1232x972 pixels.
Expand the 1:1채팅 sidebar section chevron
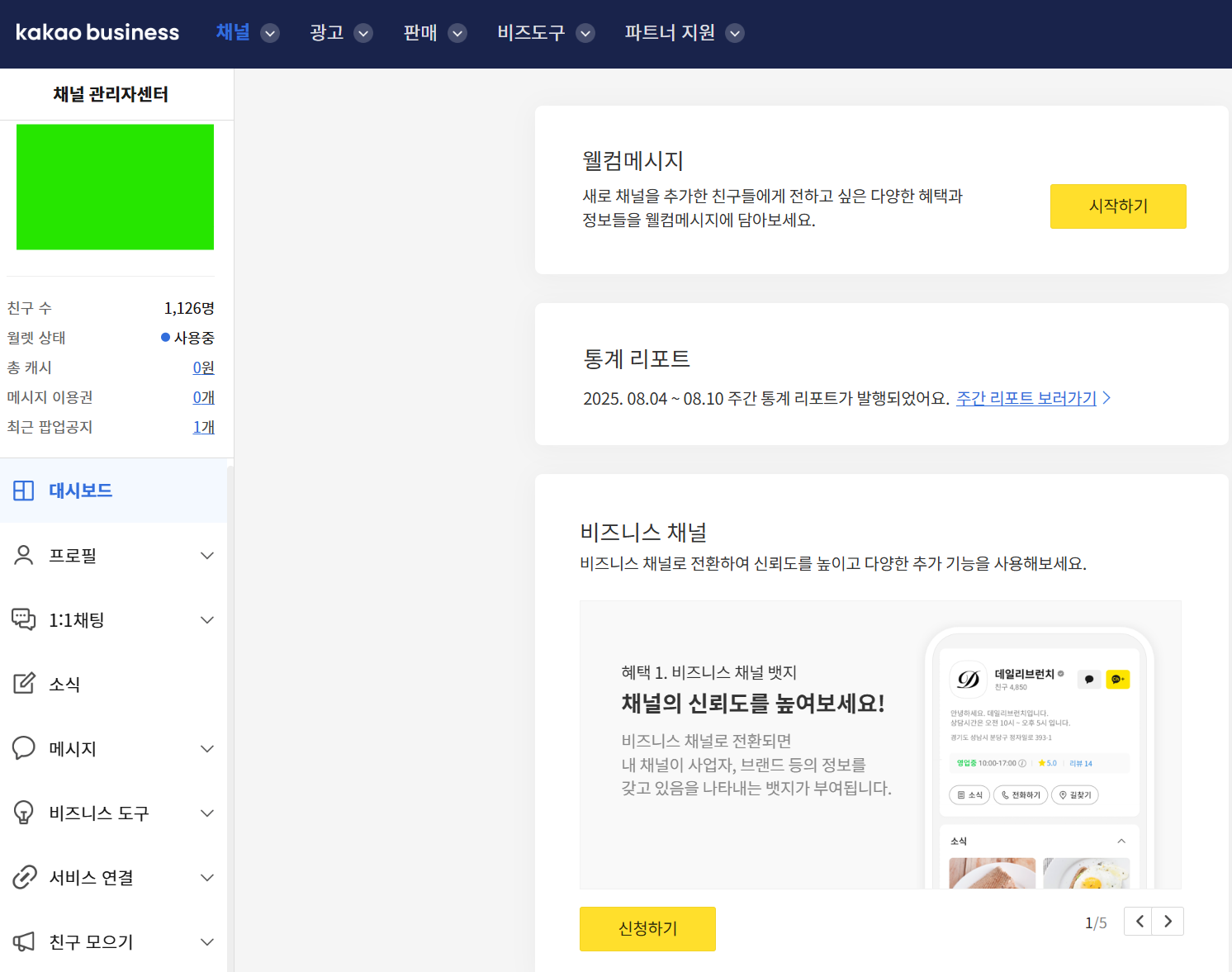click(x=207, y=620)
